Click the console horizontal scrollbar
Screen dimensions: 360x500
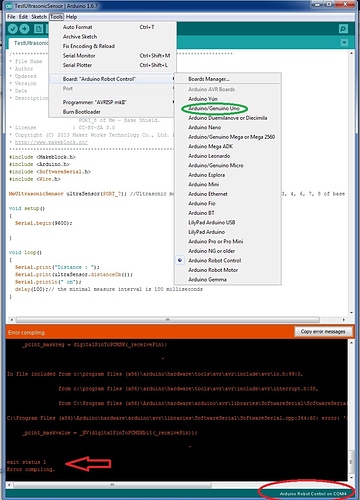click(x=112, y=485)
